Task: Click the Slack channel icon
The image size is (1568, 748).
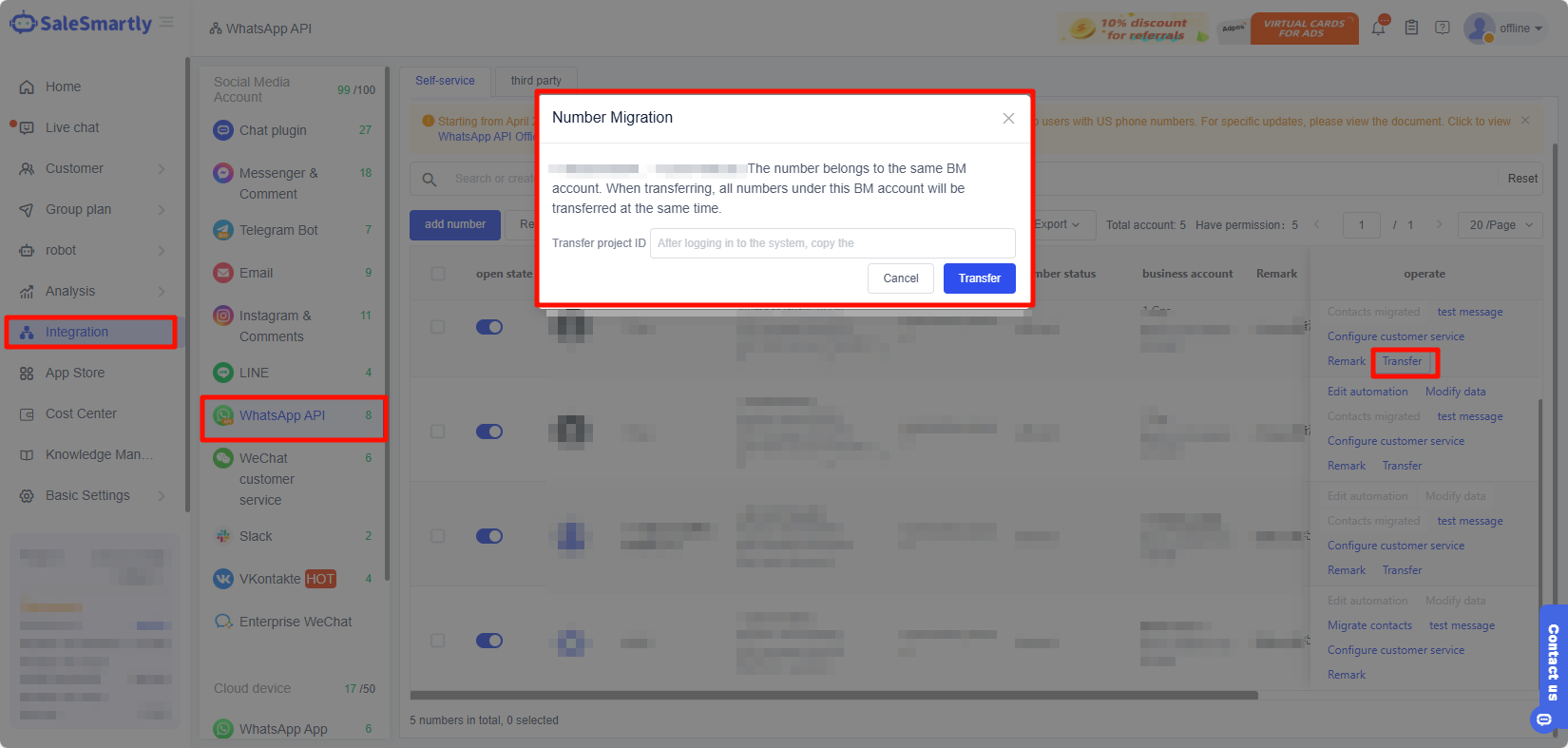Action: click(x=223, y=536)
